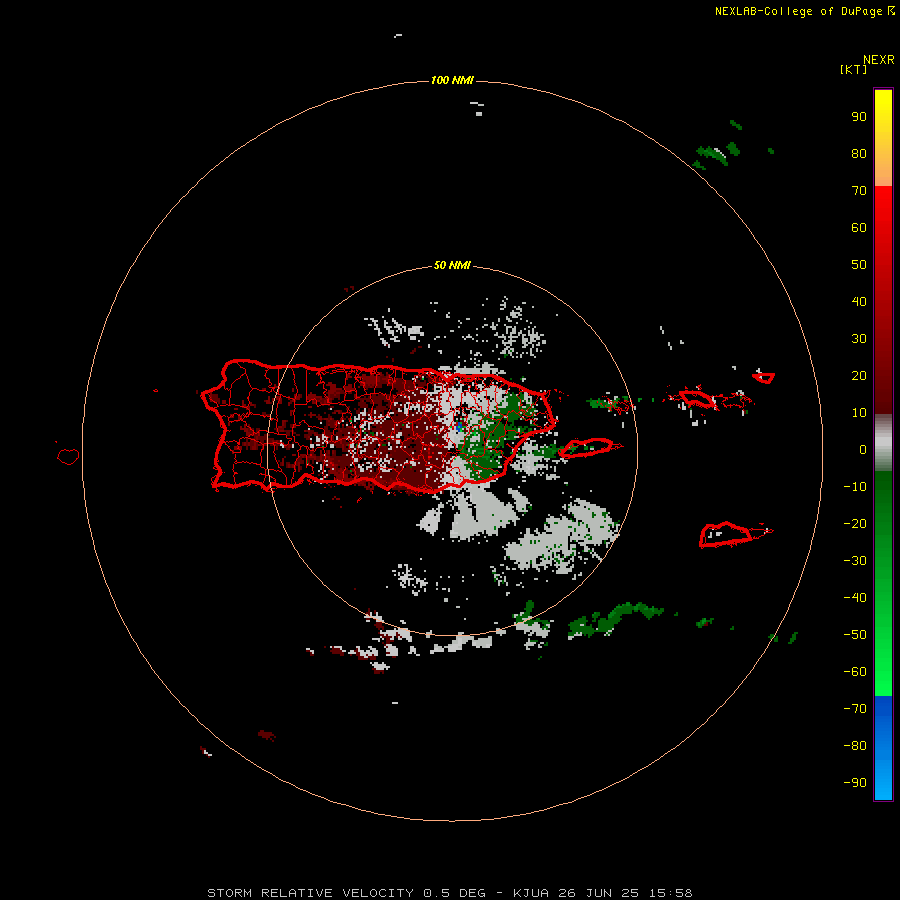Click the '50 NMI' range ring label

click(452, 265)
